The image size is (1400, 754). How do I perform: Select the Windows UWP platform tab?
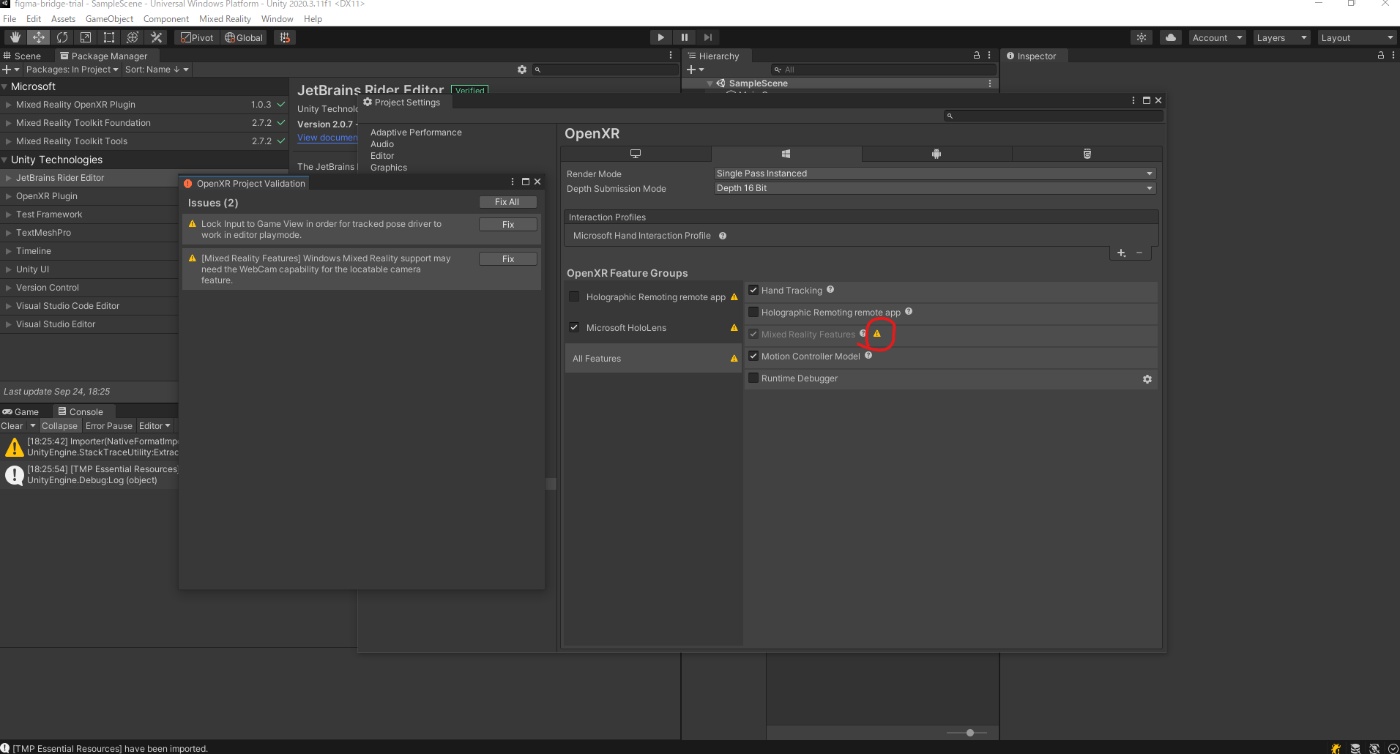[x=786, y=154]
